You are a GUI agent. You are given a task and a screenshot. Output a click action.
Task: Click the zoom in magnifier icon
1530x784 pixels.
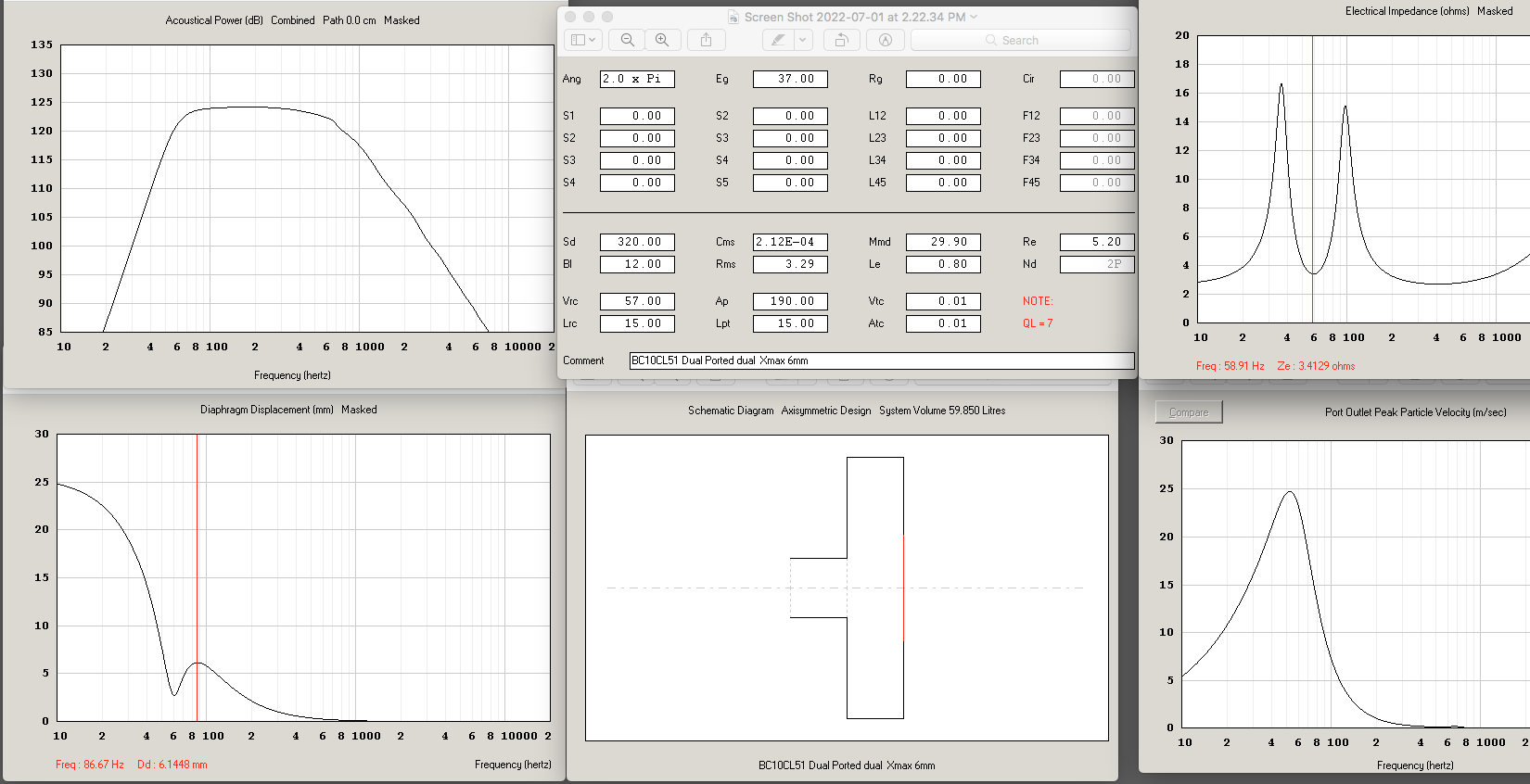pyautogui.click(x=662, y=40)
